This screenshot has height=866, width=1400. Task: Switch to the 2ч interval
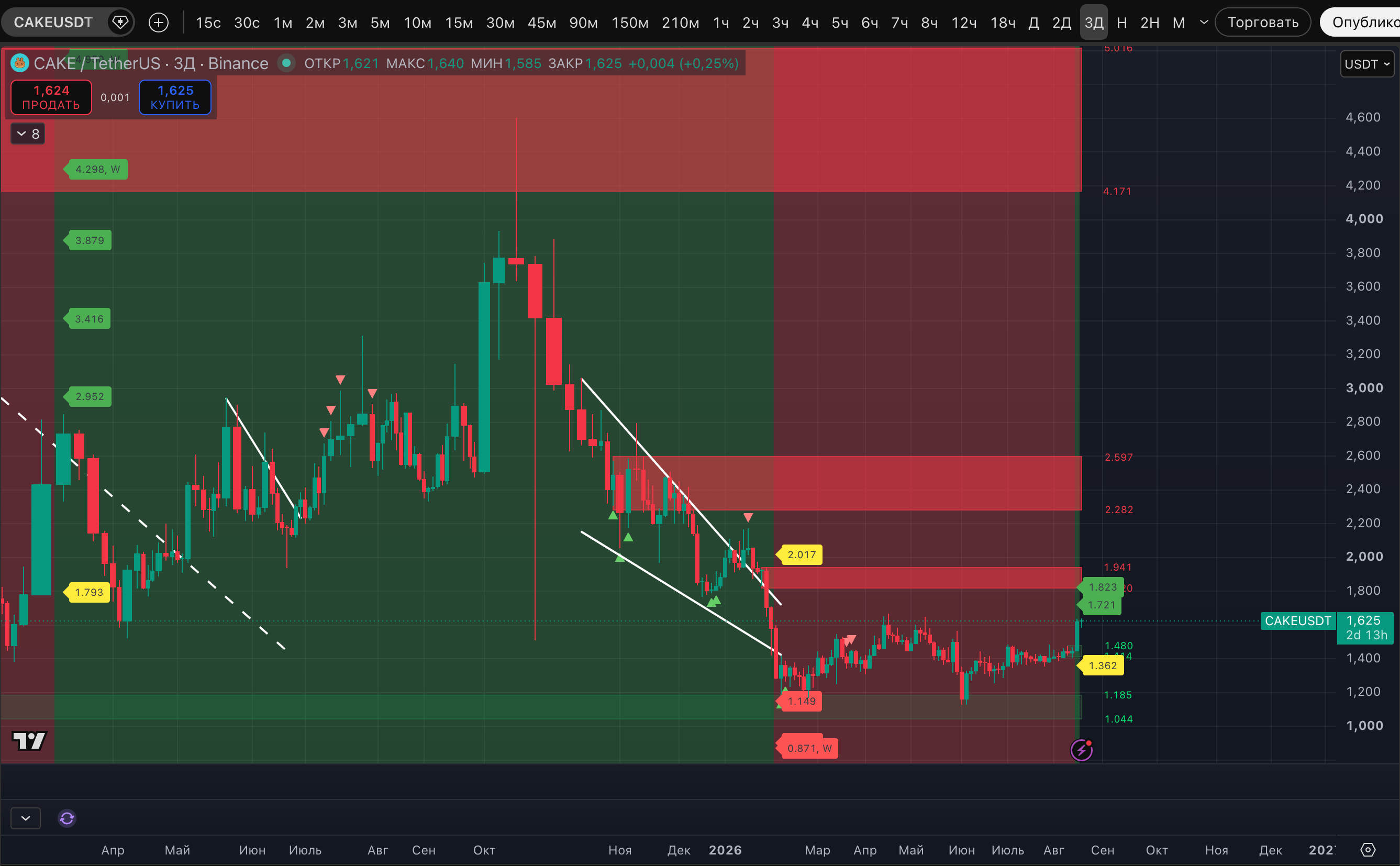[x=751, y=23]
